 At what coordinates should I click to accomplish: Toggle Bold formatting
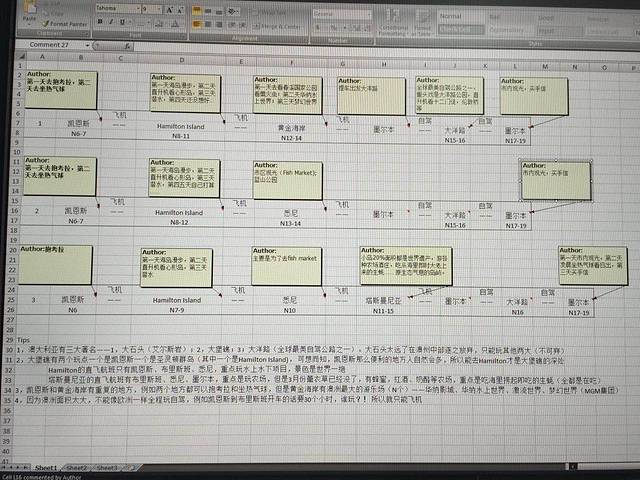100,22
